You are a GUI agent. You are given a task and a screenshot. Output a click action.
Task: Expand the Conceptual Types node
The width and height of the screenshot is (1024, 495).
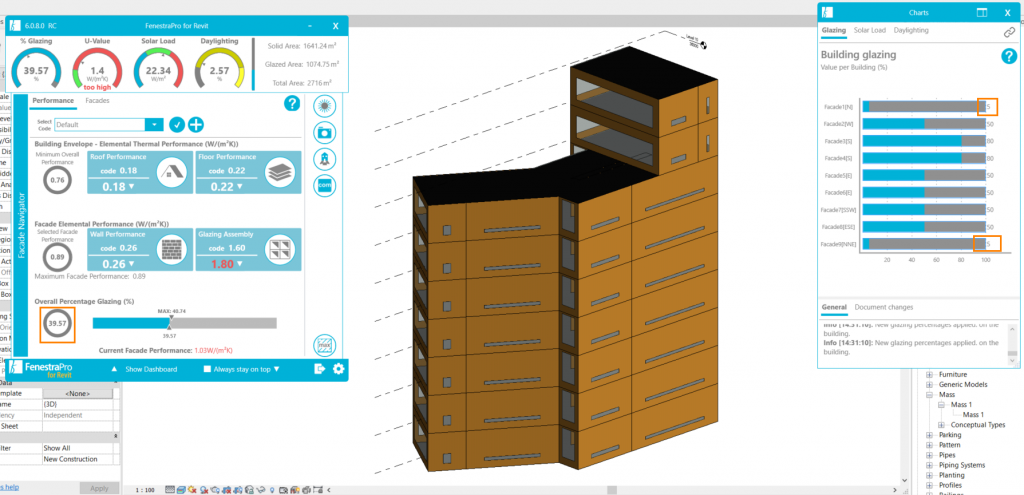click(941, 425)
